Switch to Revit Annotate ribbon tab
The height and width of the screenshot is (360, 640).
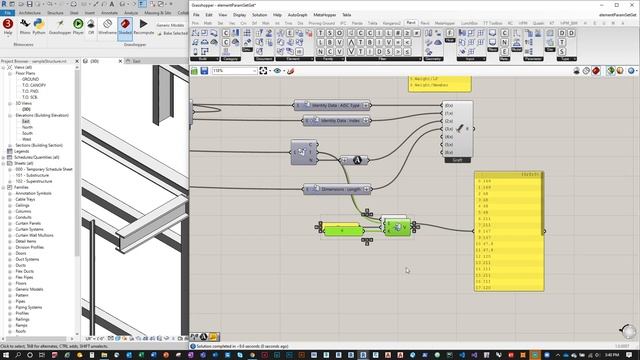coord(109,13)
